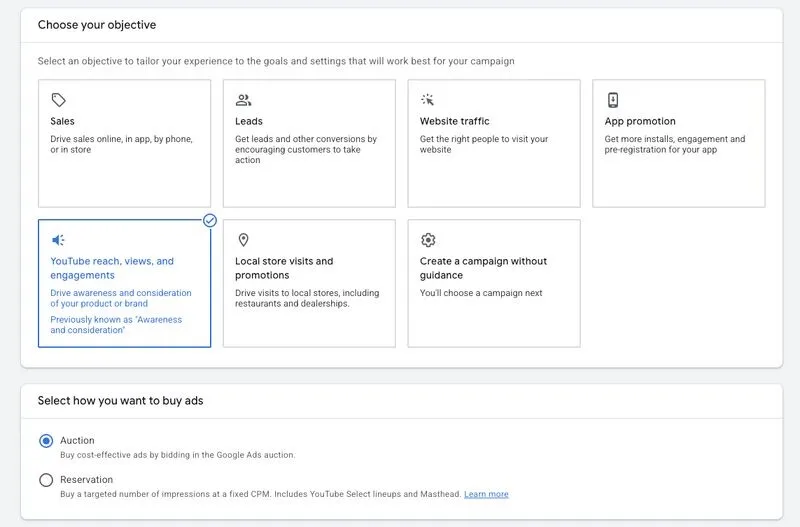Click the Website traffic cursor icon
The height and width of the screenshot is (527, 800).
pos(428,99)
